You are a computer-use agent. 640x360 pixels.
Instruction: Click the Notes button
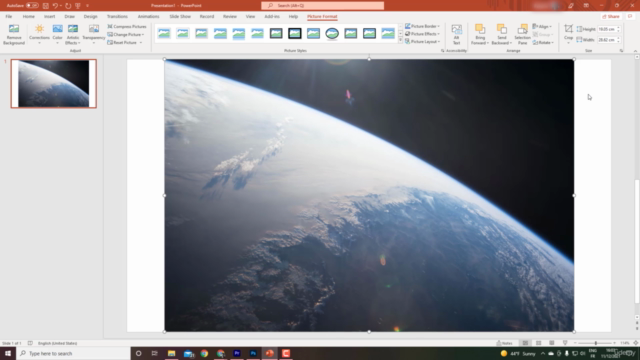504,343
